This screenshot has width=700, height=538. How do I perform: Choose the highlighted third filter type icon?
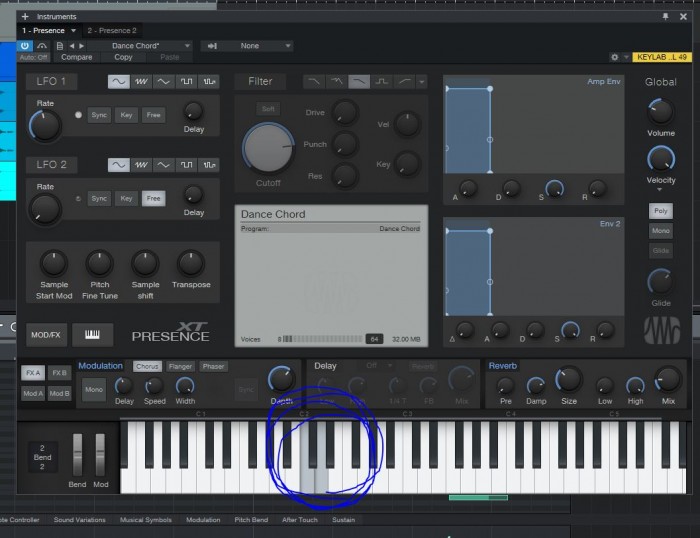pyautogui.click(x=359, y=81)
